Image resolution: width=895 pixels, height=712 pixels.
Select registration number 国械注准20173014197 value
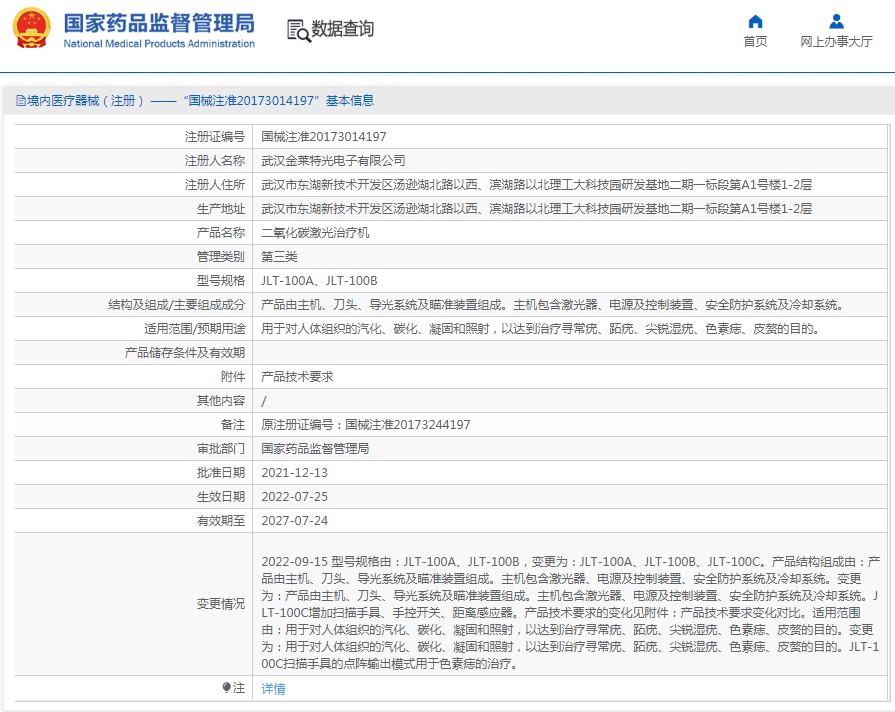324,137
